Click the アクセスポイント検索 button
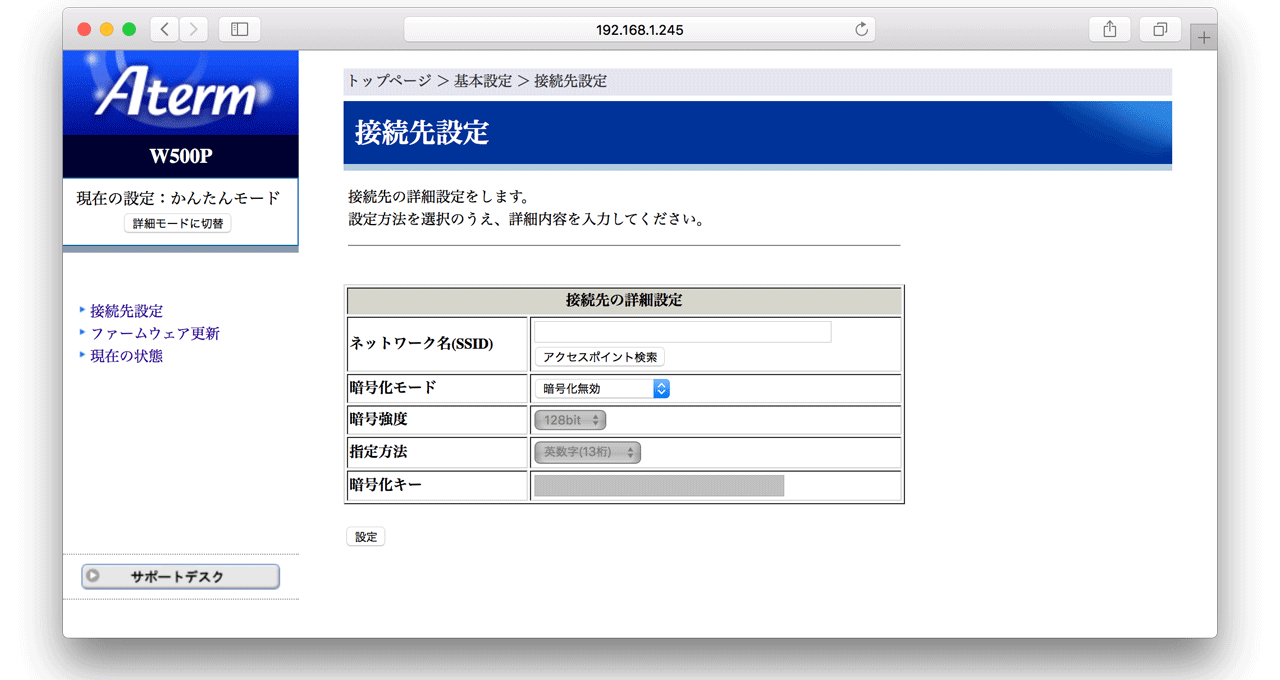Viewport: 1280px width, 680px height. point(600,357)
